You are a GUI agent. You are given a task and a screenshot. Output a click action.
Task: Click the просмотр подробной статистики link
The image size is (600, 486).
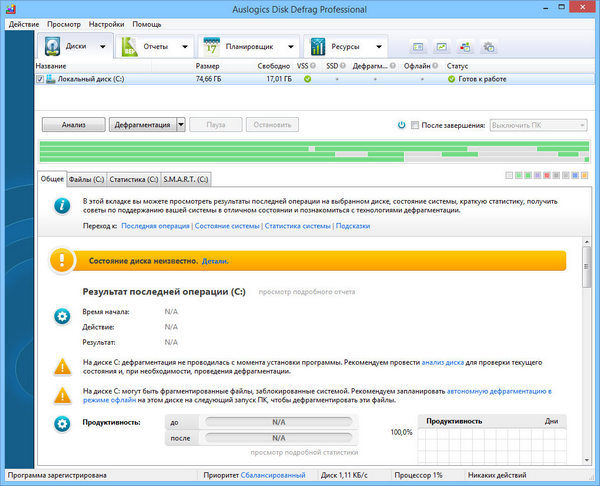[x=304, y=452]
